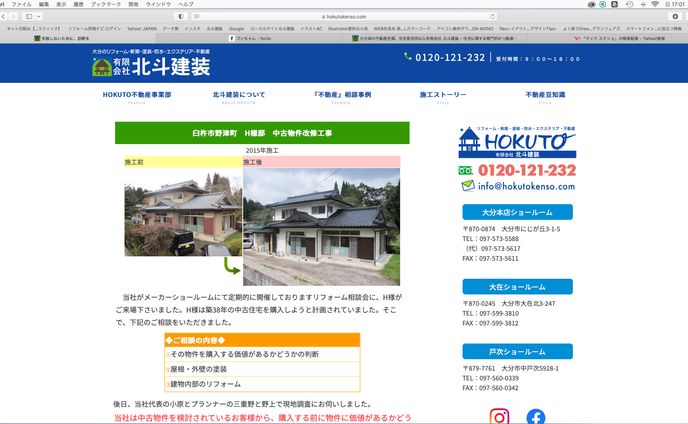Image resolution: width=688 pixels, height=424 pixels.
Task: Open the 北斗建装について nav item
Action: [239, 95]
